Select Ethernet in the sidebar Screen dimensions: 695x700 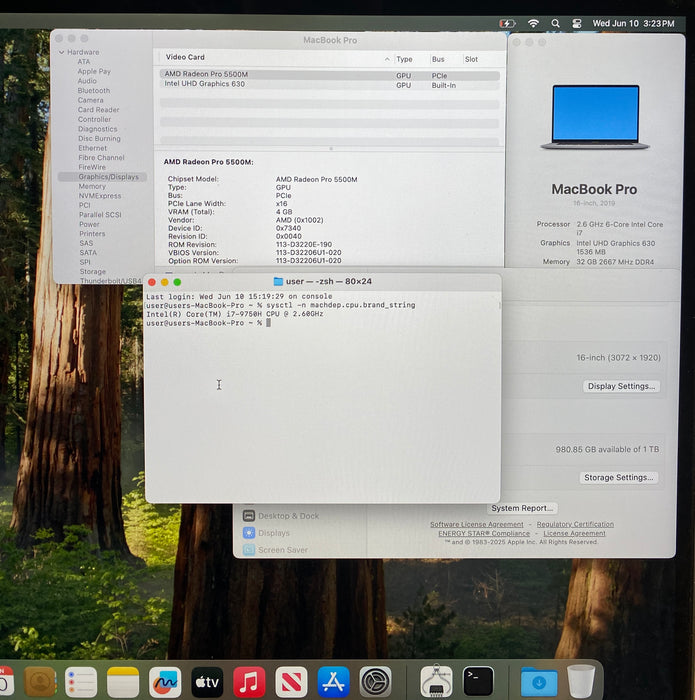[93, 148]
